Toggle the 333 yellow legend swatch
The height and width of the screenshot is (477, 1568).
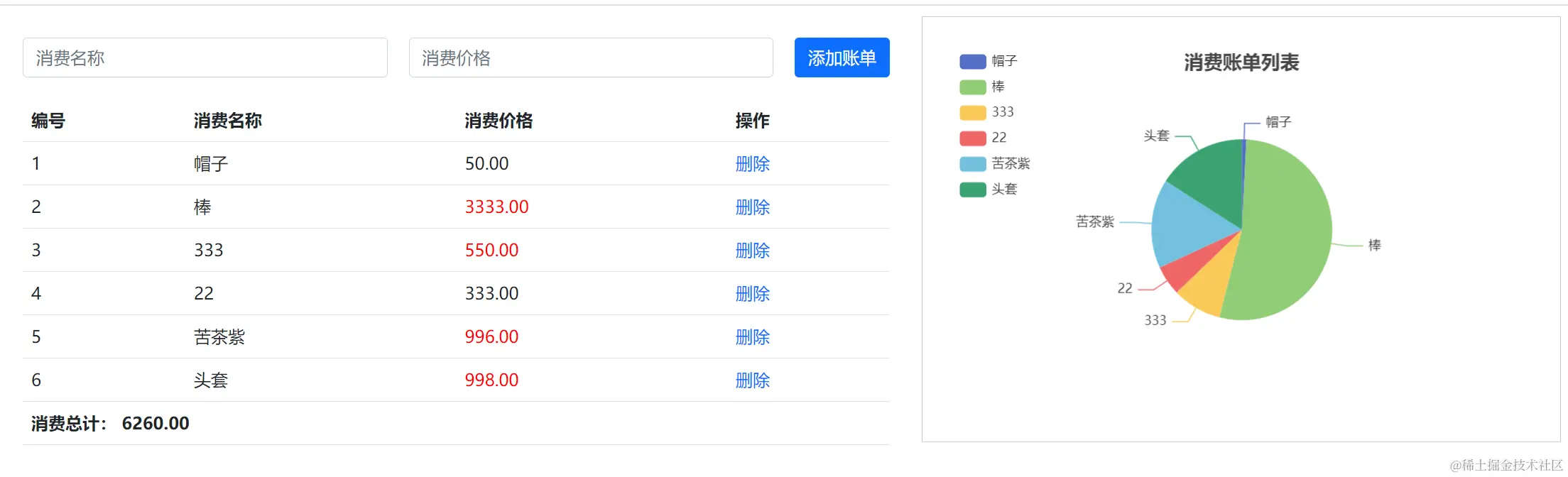972,113
